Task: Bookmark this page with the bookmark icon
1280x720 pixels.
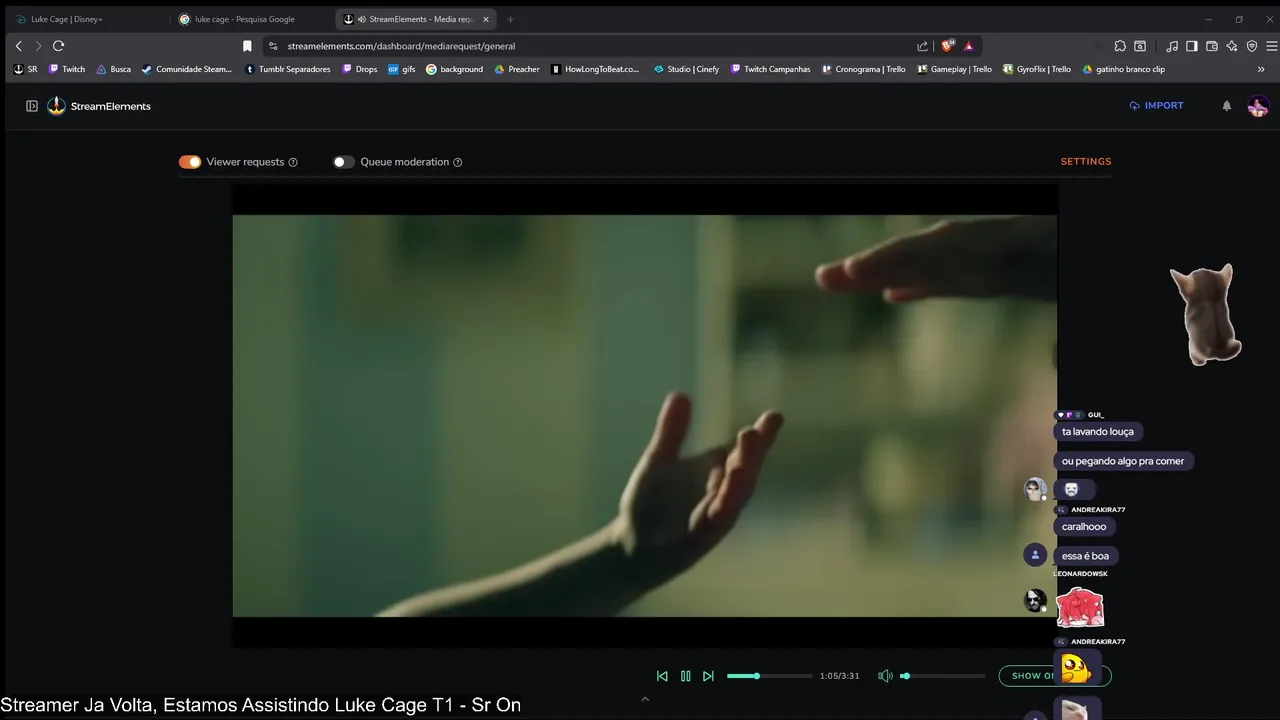Action: tap(247, 46)
